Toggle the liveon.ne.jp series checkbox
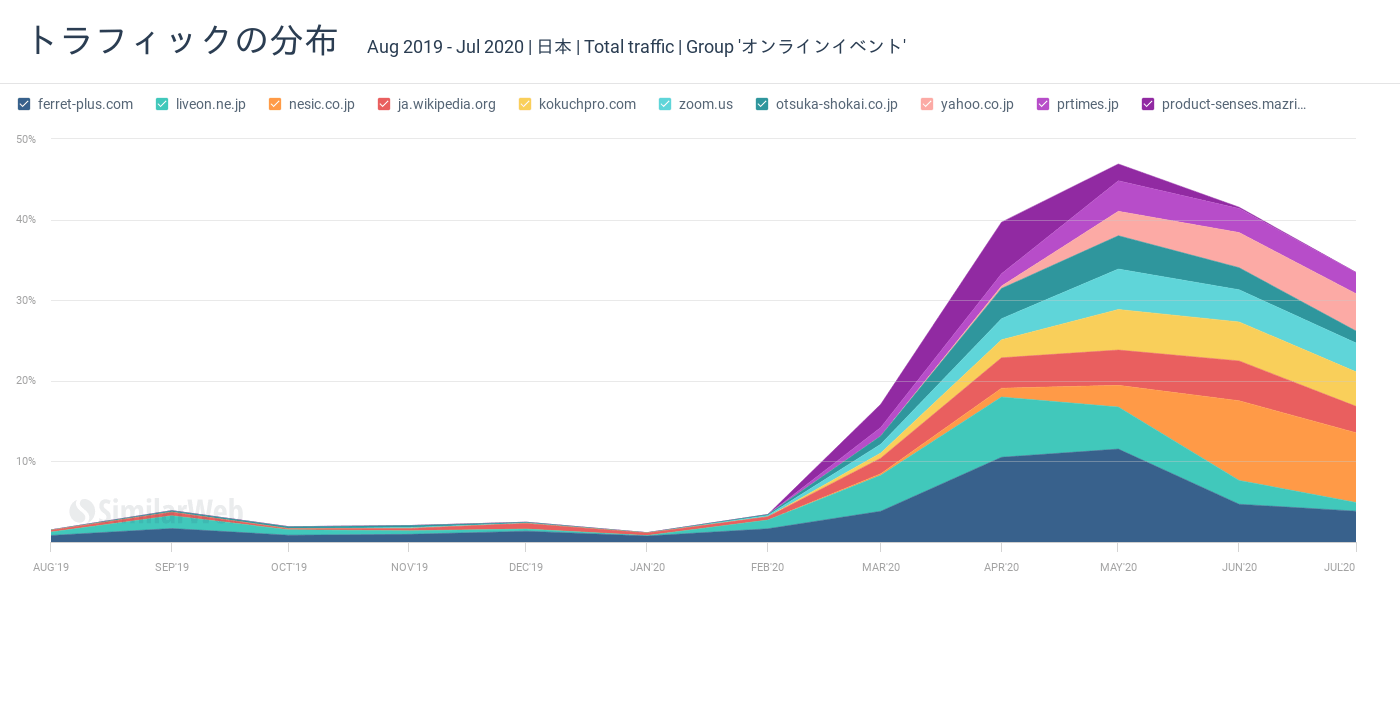Screen dimensions: 1400x719 [162, 104]
